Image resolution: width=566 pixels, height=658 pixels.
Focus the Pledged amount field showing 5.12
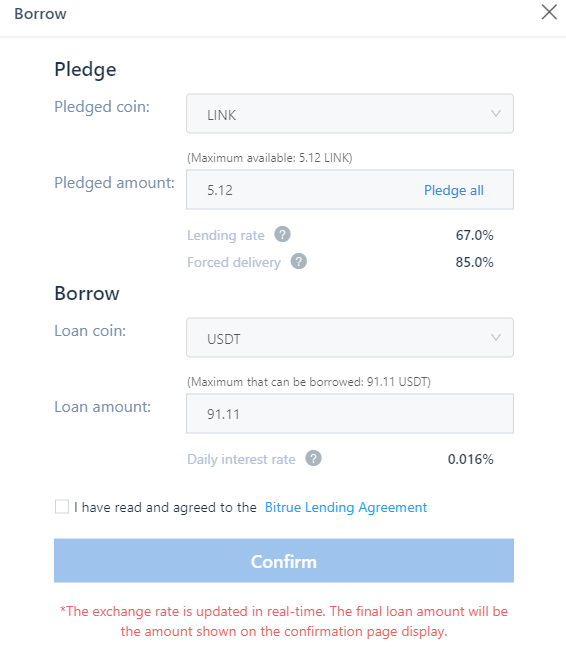[x=350, y=190]
